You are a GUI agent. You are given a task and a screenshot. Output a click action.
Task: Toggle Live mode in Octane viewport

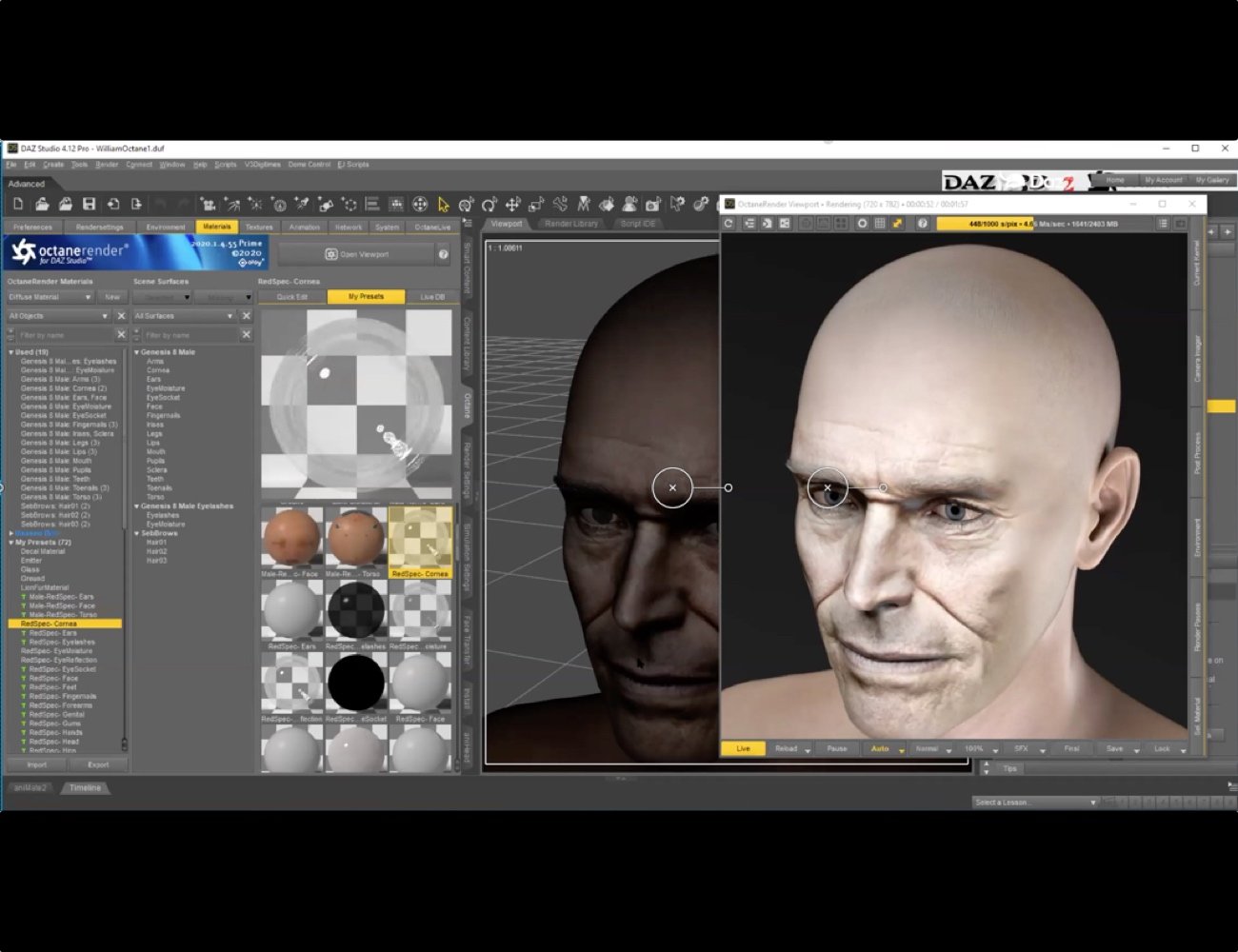743,748
